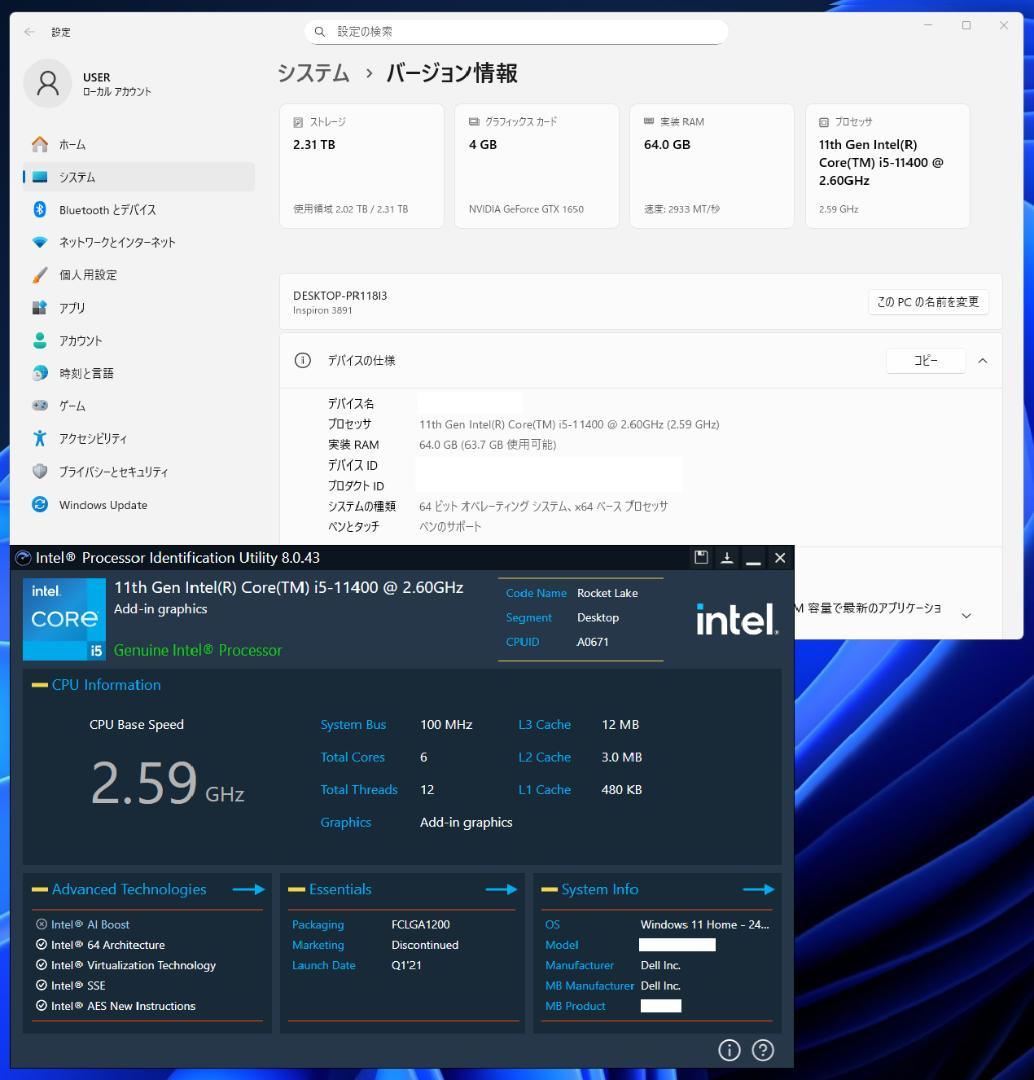Click the この PC の名前を変更 button
This screenshot has height=1080, width=1034.
(928, 301)
